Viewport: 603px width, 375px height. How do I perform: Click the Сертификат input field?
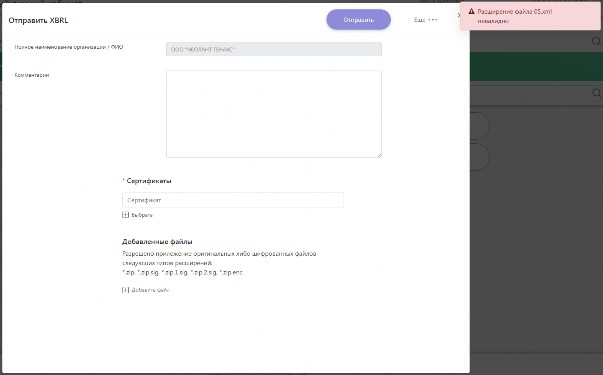233,200
